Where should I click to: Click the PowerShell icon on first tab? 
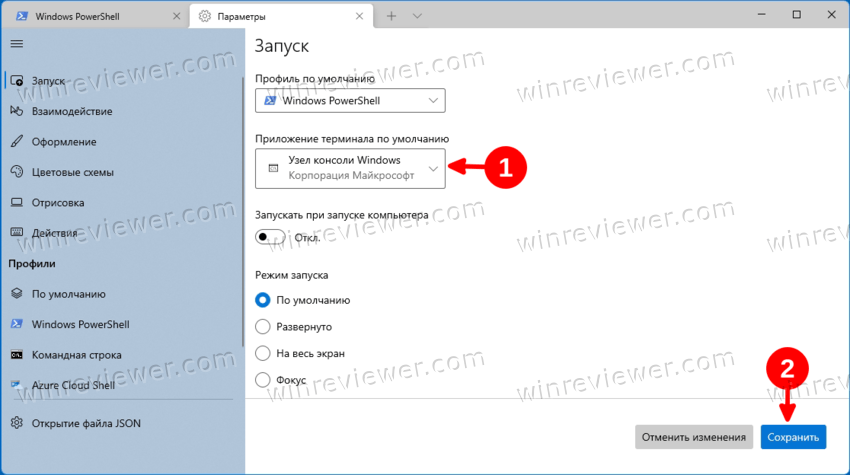click(22, 16)
